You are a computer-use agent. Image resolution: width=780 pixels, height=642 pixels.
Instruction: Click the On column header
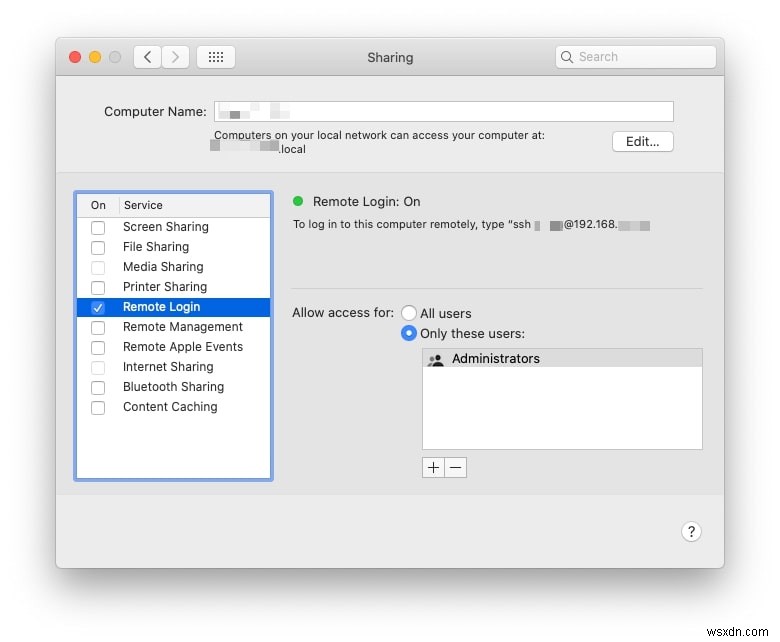(x=98, y=205)
